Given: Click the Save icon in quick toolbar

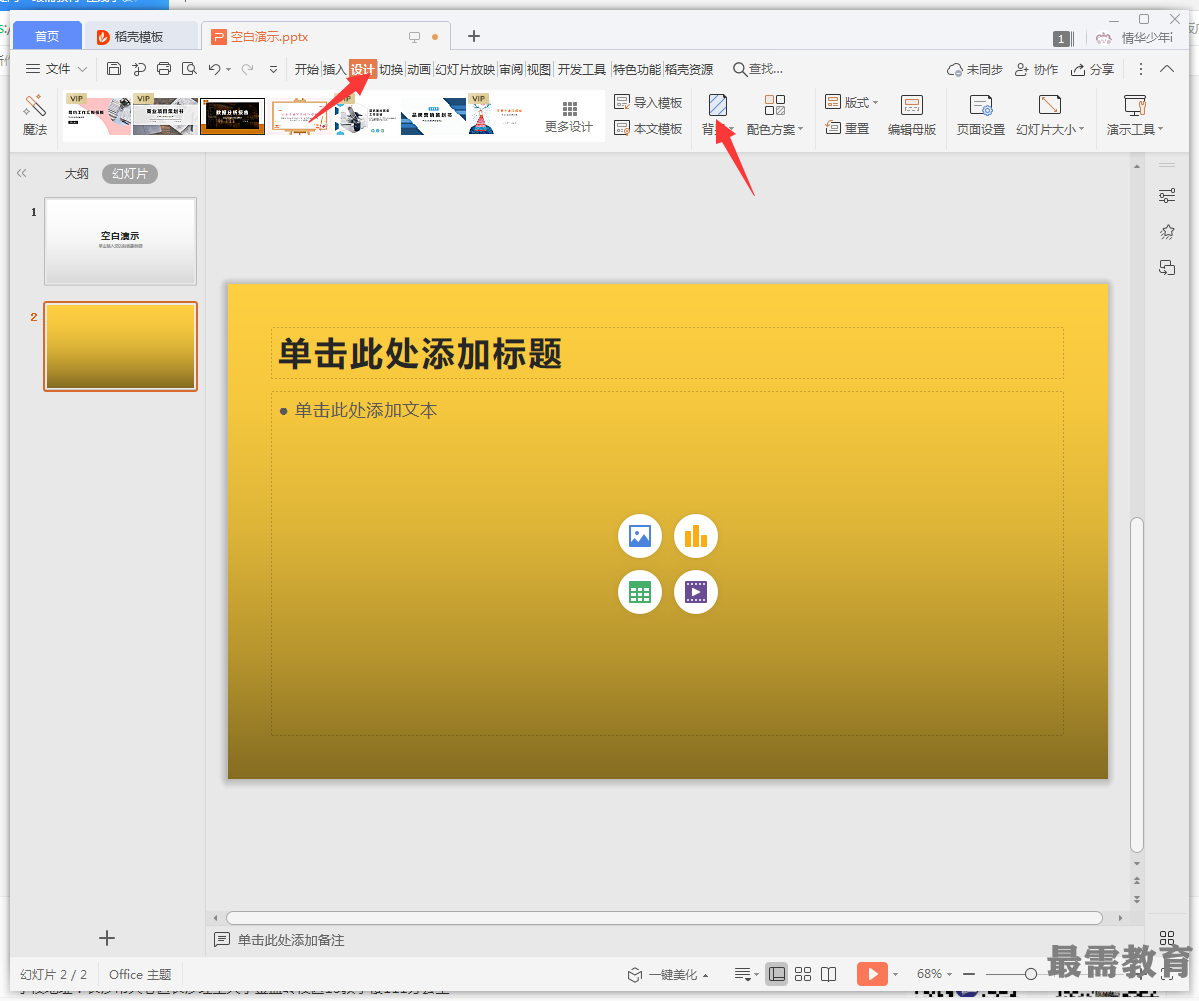Looking at the screenshot, I should coord(113,69).
